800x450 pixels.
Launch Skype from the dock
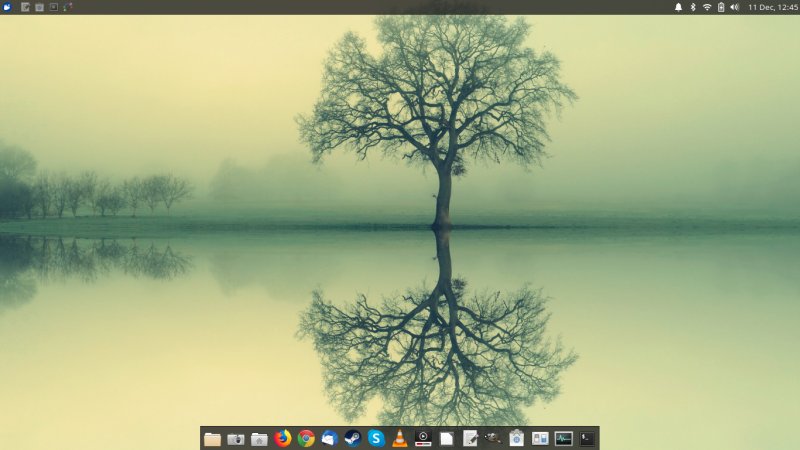click(x=376, y=438)
